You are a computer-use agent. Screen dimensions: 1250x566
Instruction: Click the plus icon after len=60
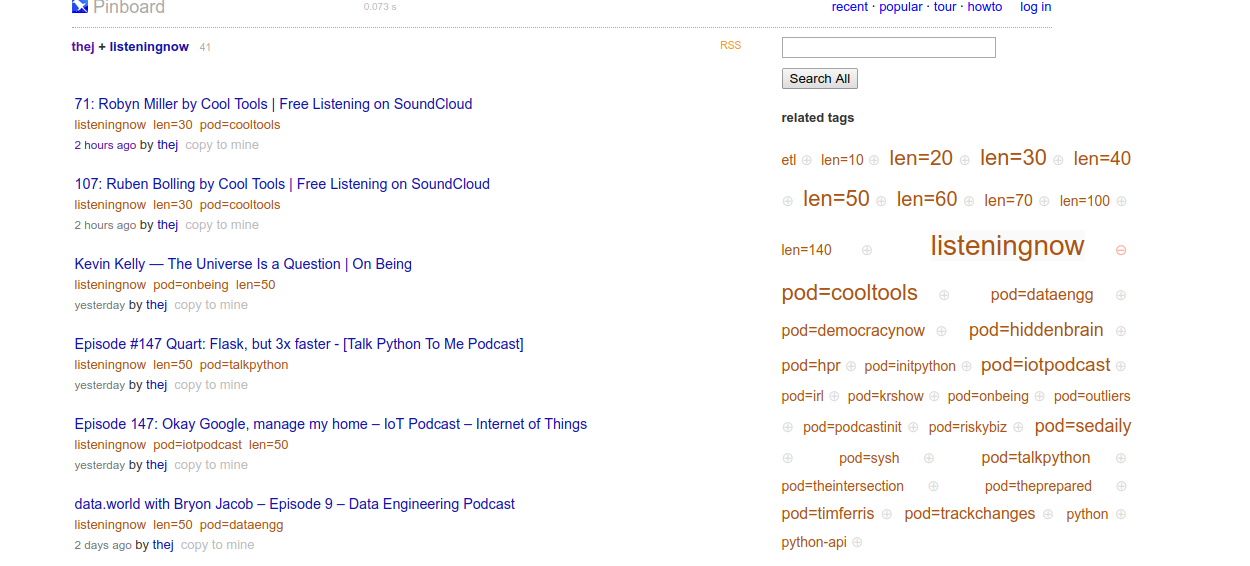[x=969, y=201]
